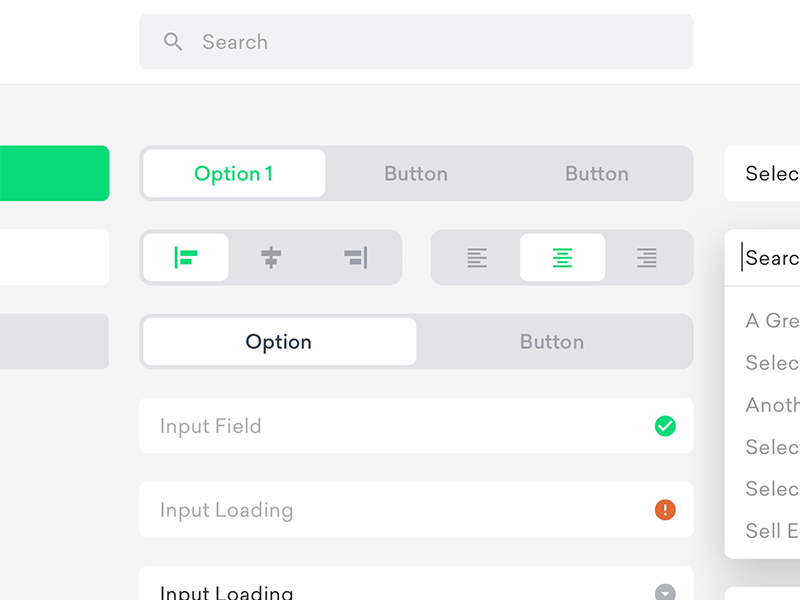
Task: Set text alignment to left
Action: (x=477, y=258)
